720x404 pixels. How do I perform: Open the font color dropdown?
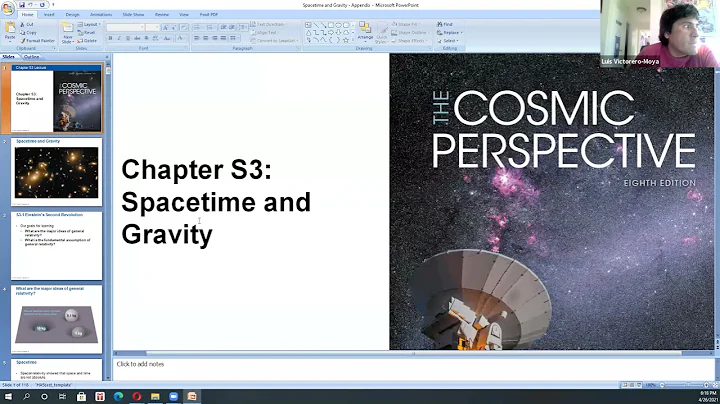(182, 38)
